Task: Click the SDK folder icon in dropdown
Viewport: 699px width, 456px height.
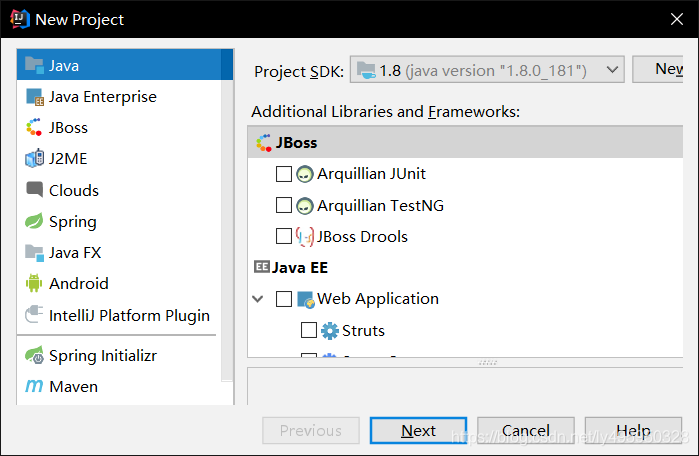Action: click(366, 70)
